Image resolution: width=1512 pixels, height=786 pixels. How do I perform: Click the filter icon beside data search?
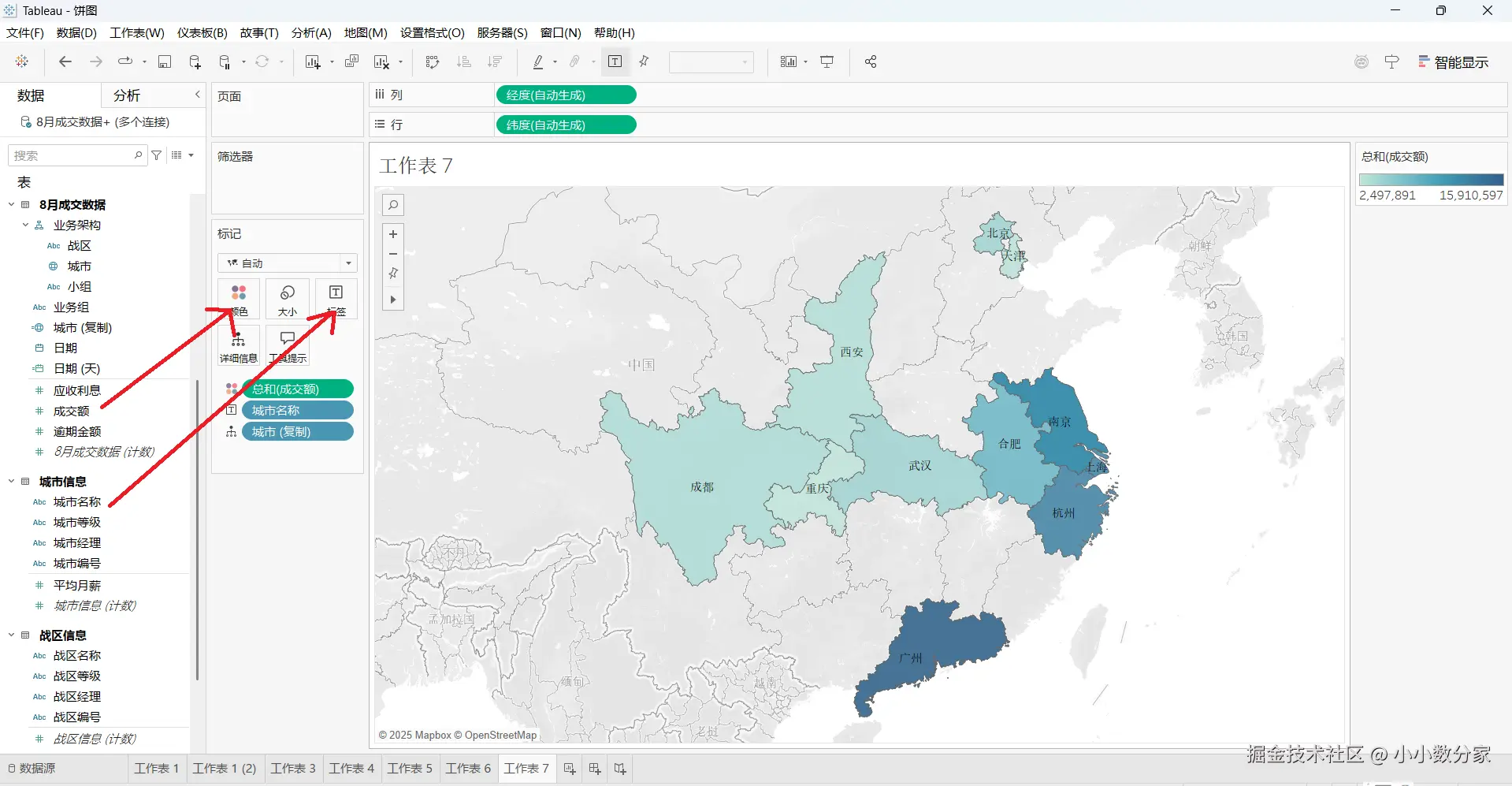click(157, 155)
